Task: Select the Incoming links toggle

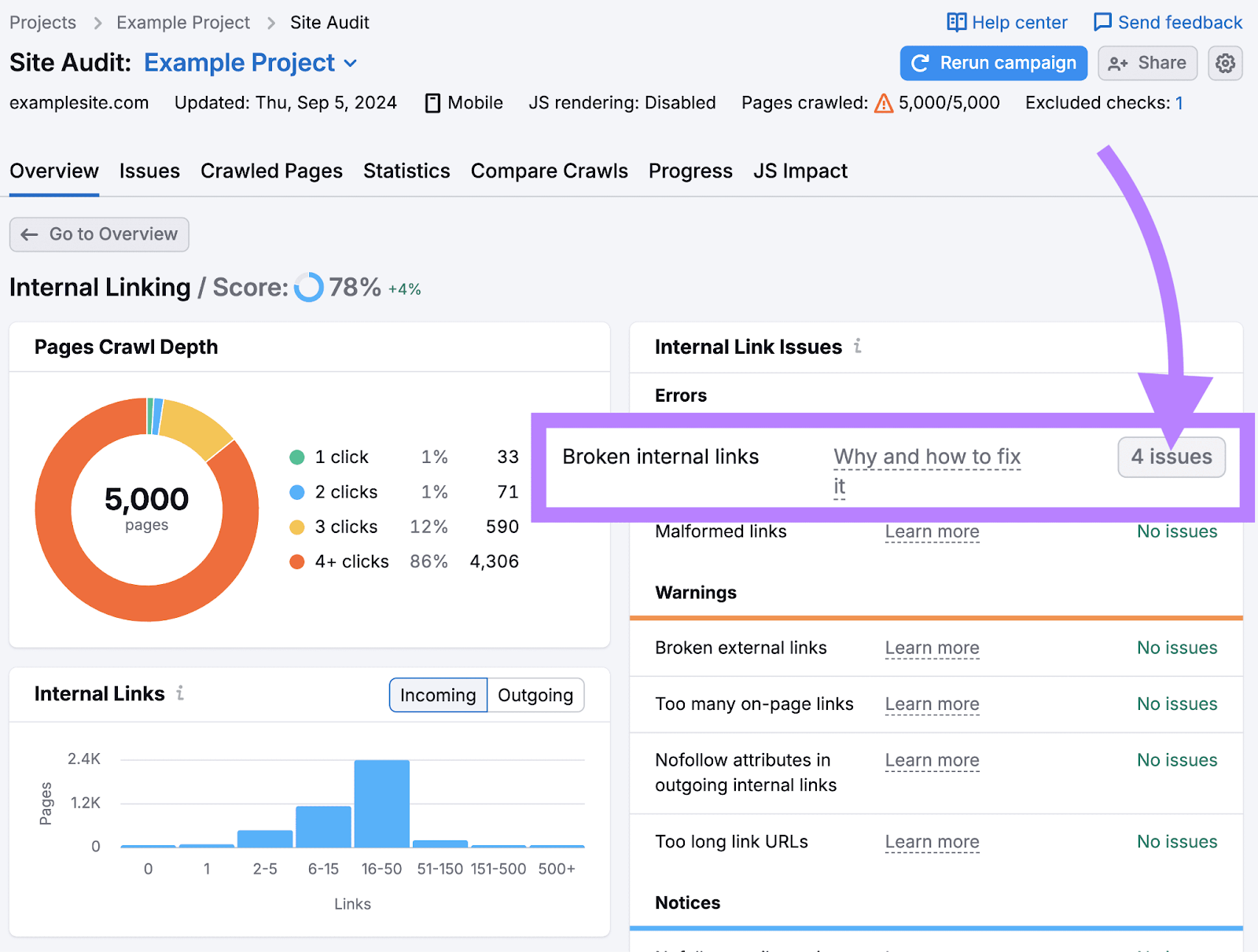Action: [438, 695]
